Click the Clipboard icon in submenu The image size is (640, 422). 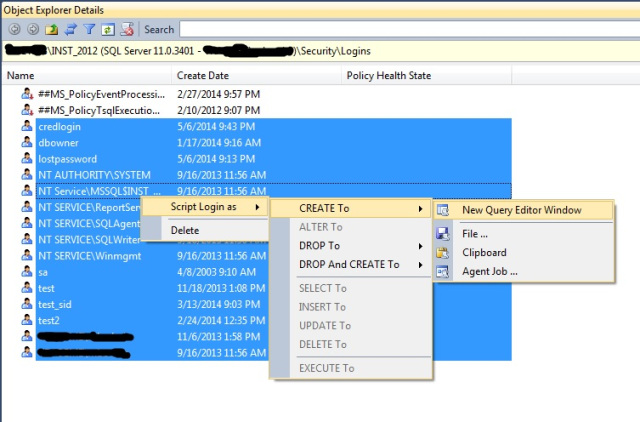pyautogui.click(x=442, y=253)
